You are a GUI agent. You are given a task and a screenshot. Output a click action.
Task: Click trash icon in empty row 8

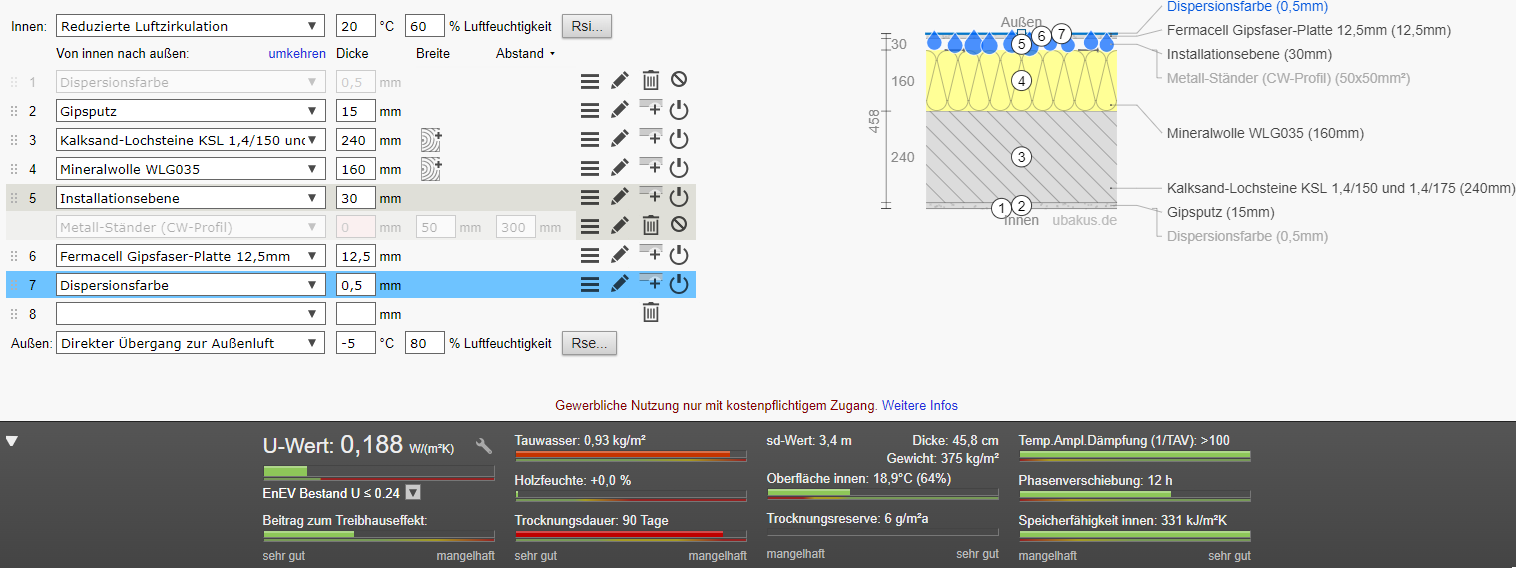pos(650,314)
